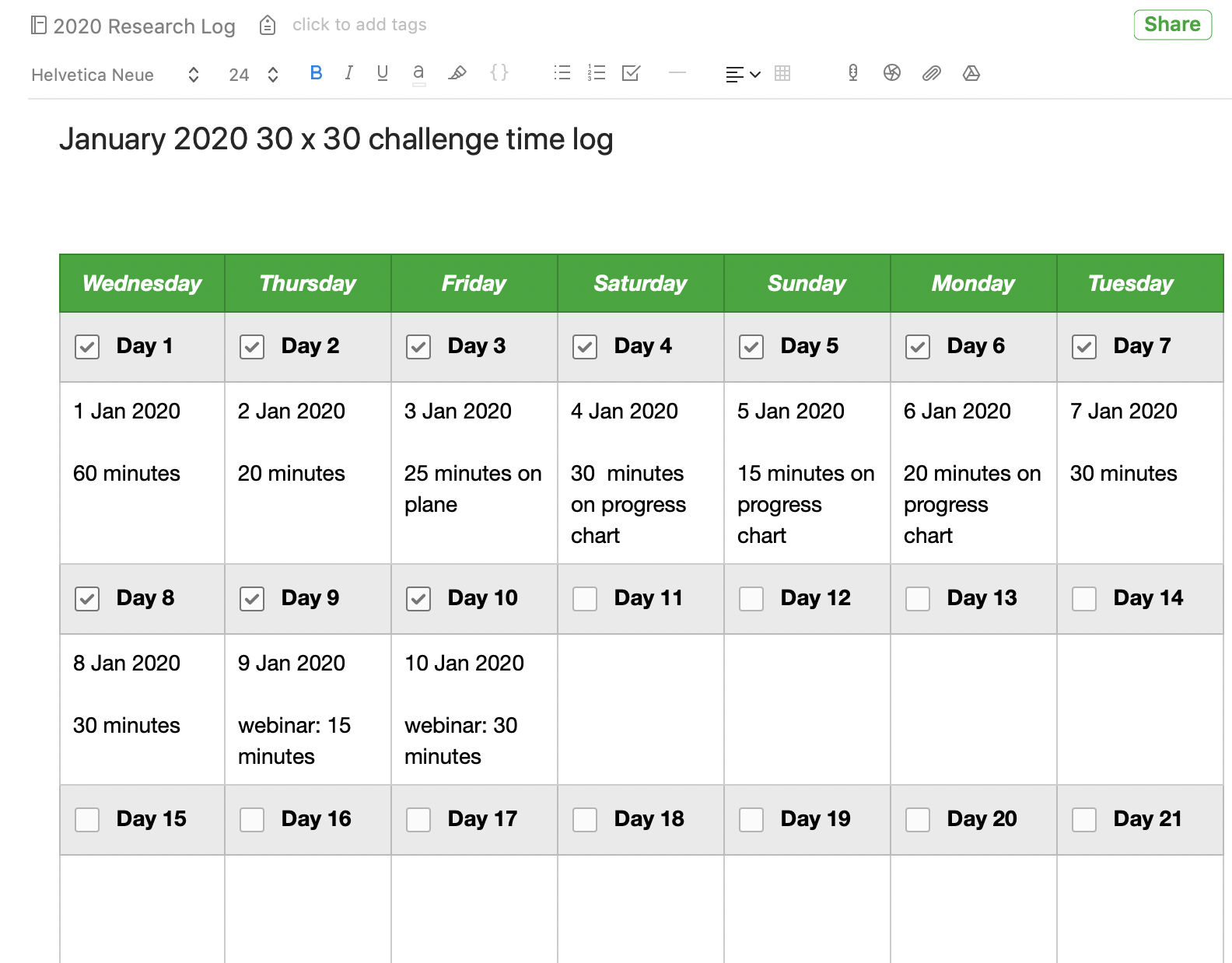This screenshot has width=1232, height=963.
Task: Click the text color button
Action: (x=418, y=73)
